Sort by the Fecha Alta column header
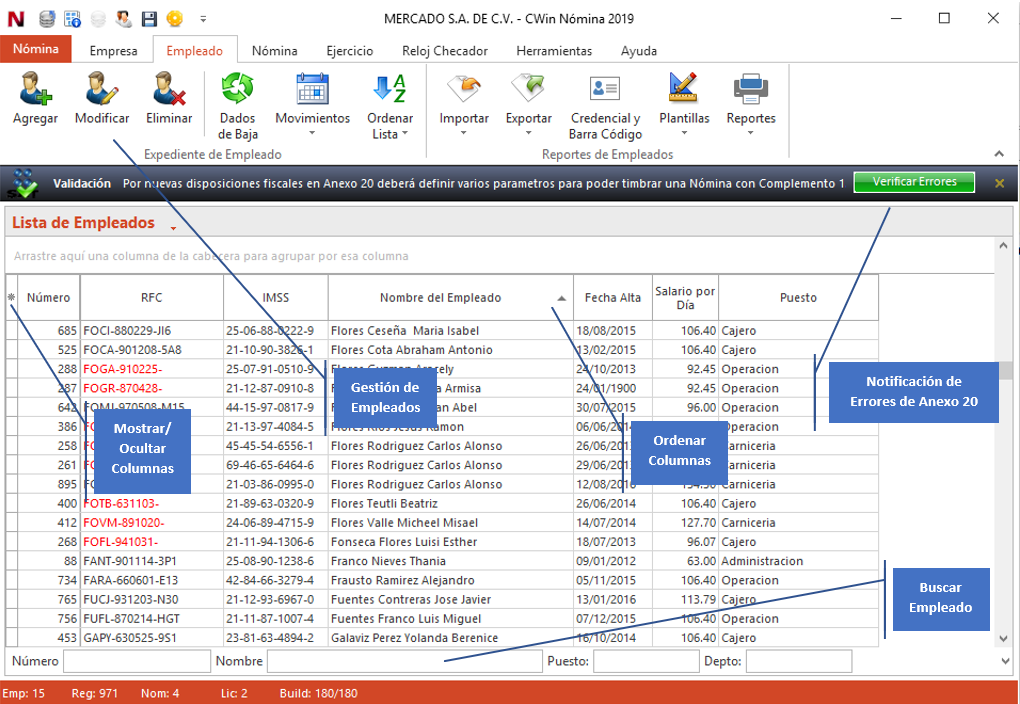 (x=613, y=297)
